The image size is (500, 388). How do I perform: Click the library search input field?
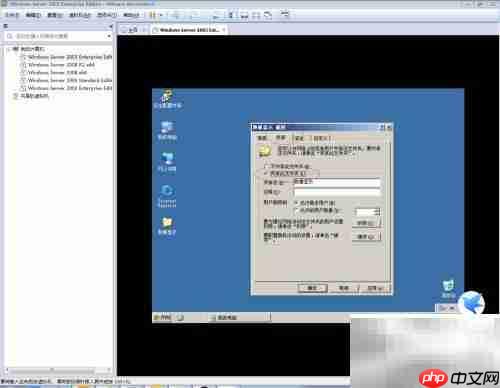coord(57,36)
